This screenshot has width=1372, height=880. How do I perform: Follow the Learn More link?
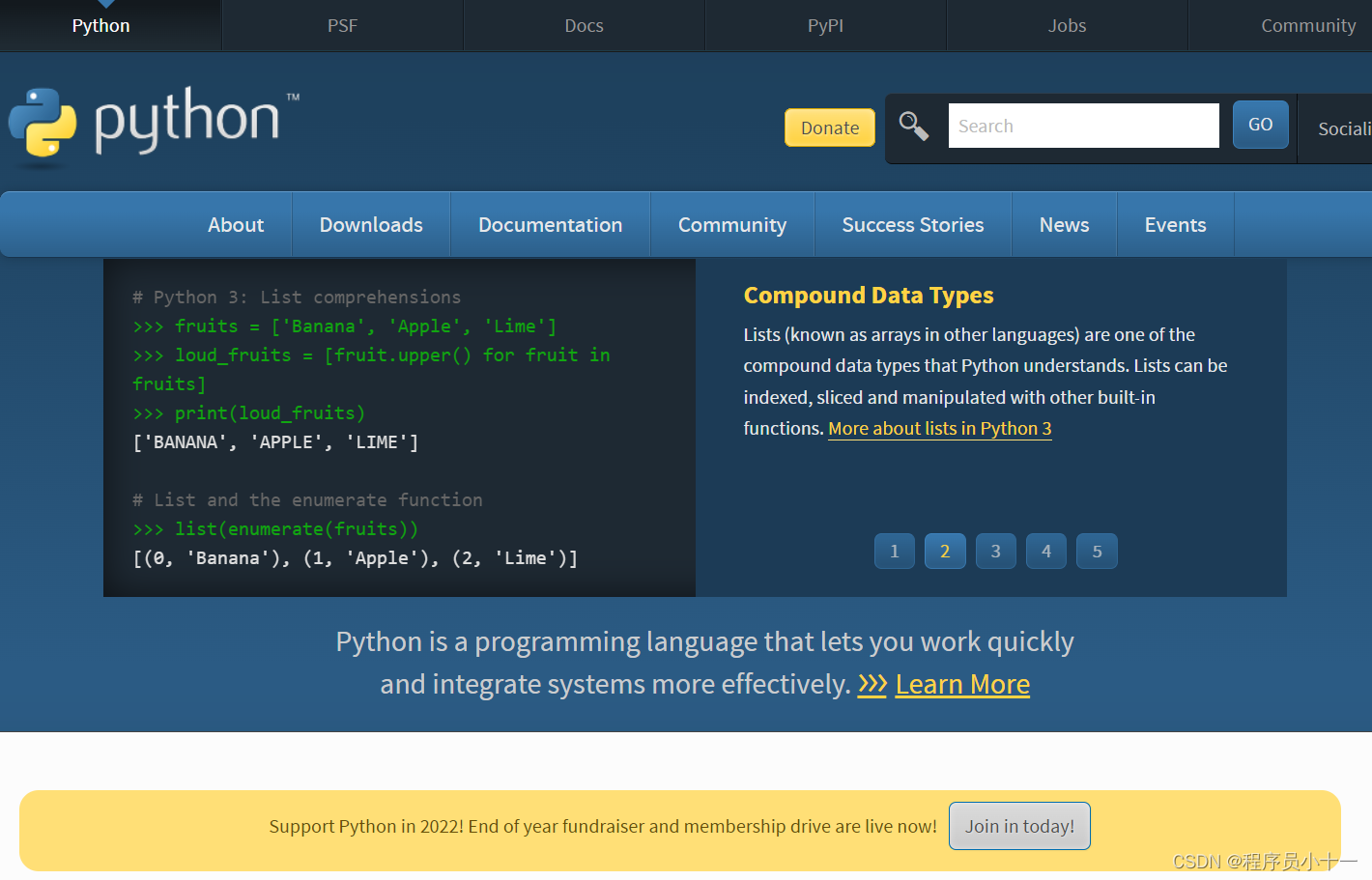click(962, 685)
